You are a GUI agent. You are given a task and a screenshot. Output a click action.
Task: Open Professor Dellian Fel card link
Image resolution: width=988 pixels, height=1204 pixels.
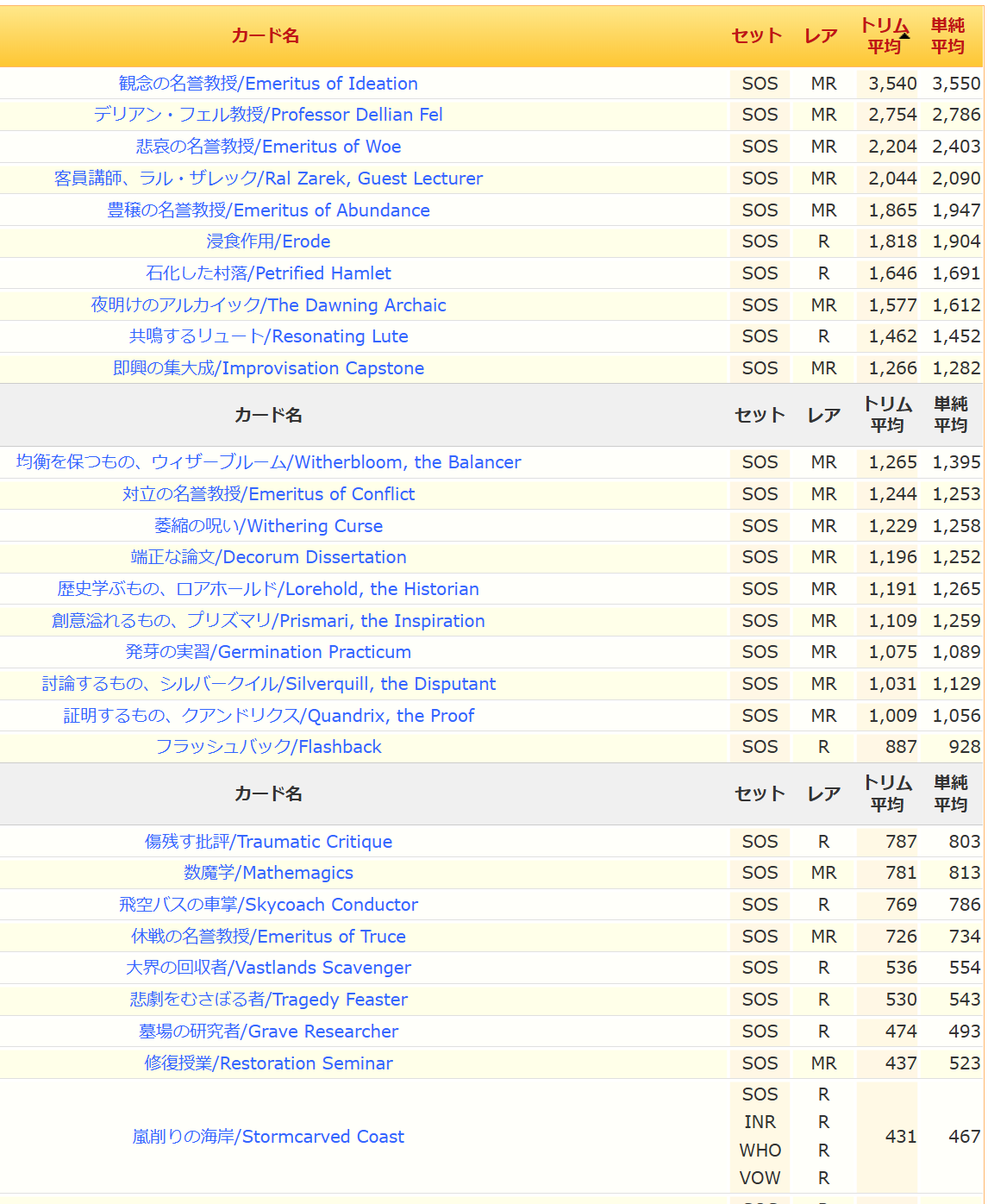pos(268,115)
